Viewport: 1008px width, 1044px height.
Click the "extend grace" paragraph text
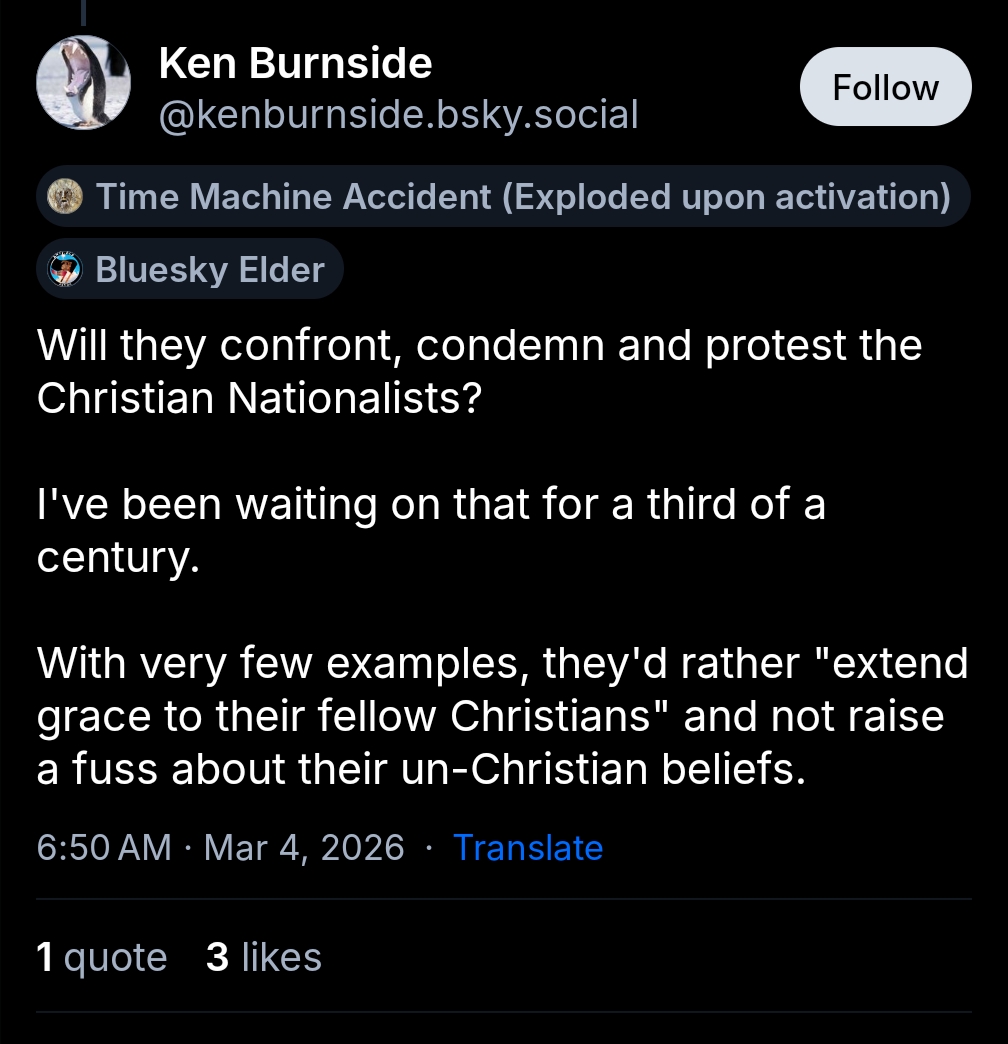[x=500, y=715]
